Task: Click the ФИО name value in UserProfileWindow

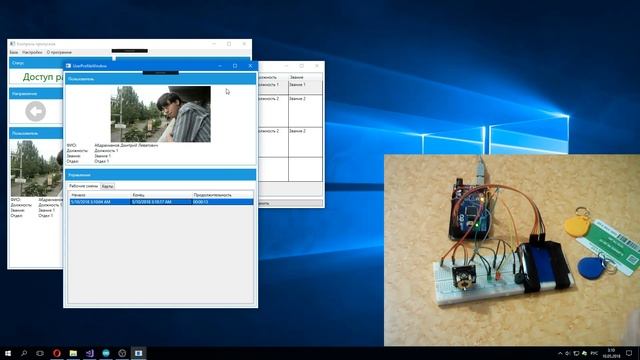Action: coord(126,145)
